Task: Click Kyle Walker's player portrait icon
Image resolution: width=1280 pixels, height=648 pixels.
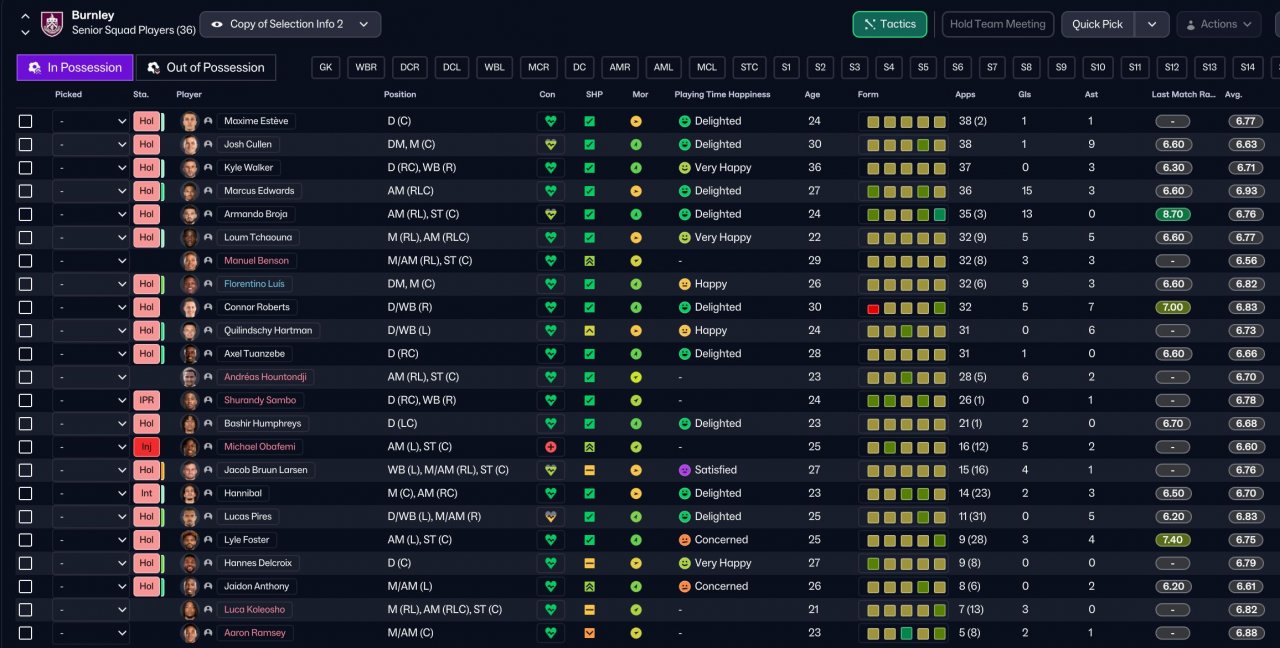Action: tap(189, 168)
